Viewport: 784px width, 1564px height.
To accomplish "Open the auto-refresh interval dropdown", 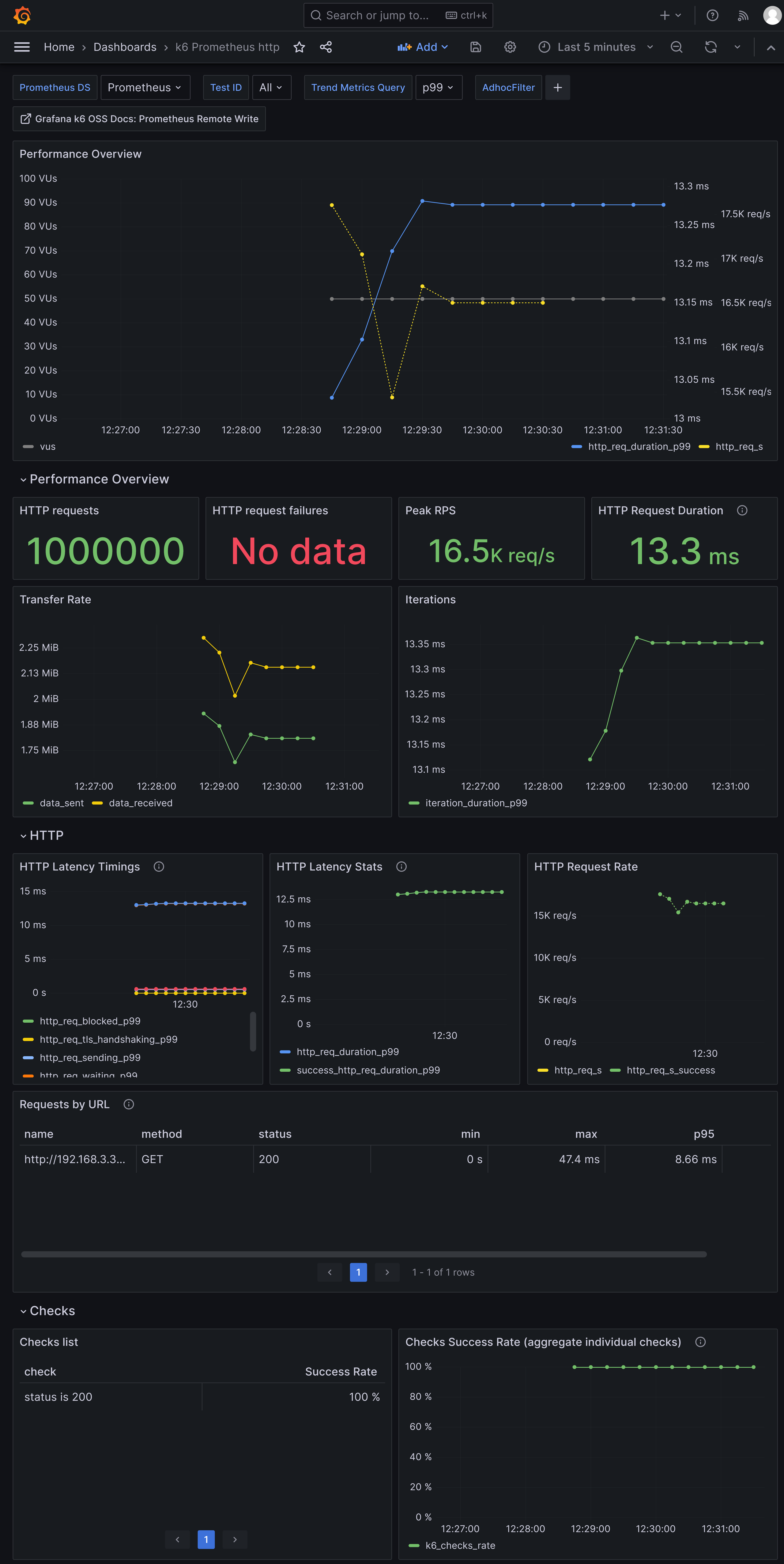I will point(737,47).
